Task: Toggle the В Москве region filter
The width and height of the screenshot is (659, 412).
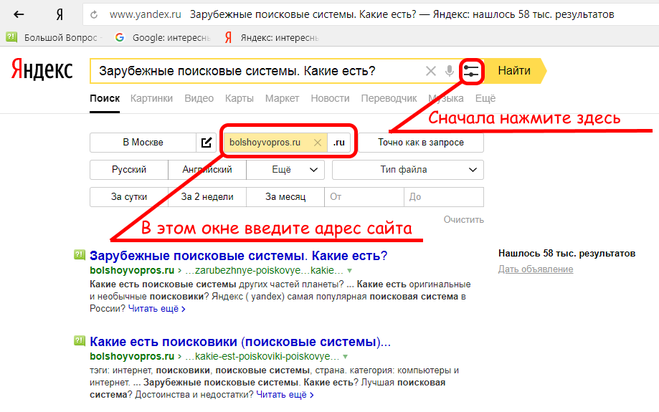Action: click(x=143, y=143)
